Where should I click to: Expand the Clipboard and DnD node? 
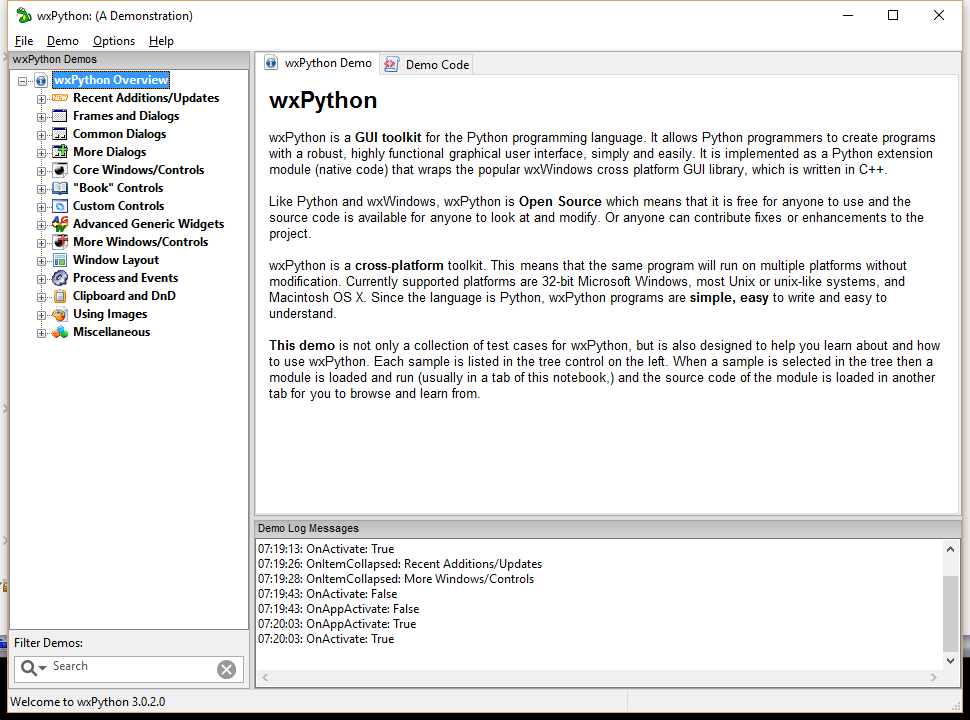coord(41,297)
